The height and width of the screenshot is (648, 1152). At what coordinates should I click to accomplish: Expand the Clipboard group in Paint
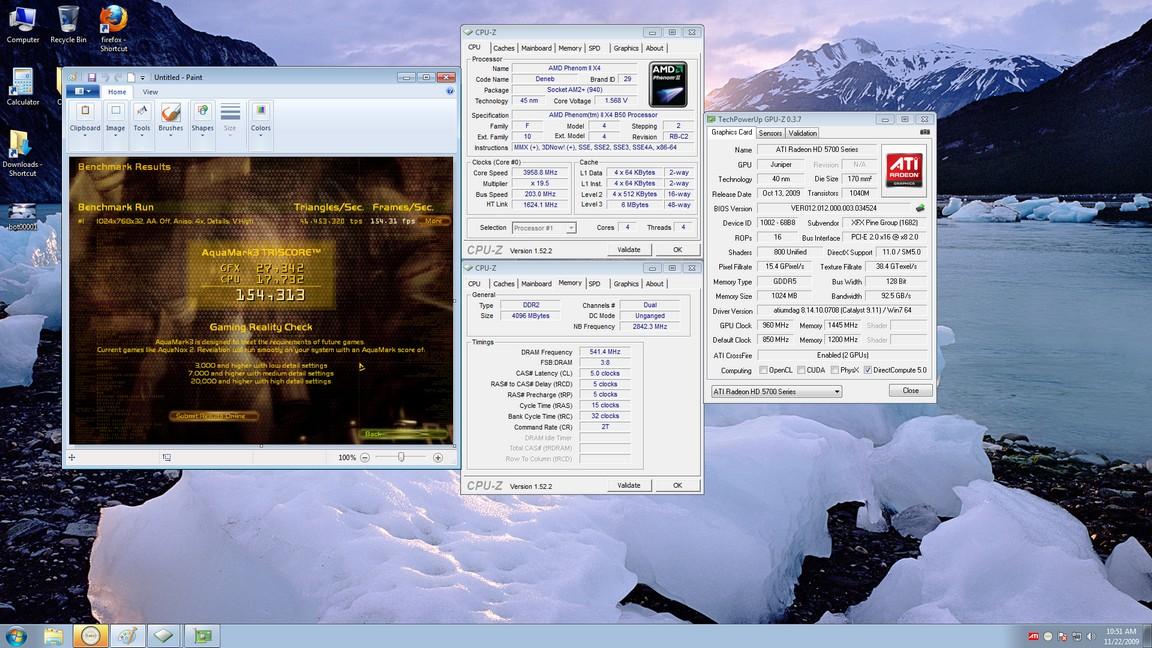85,121
